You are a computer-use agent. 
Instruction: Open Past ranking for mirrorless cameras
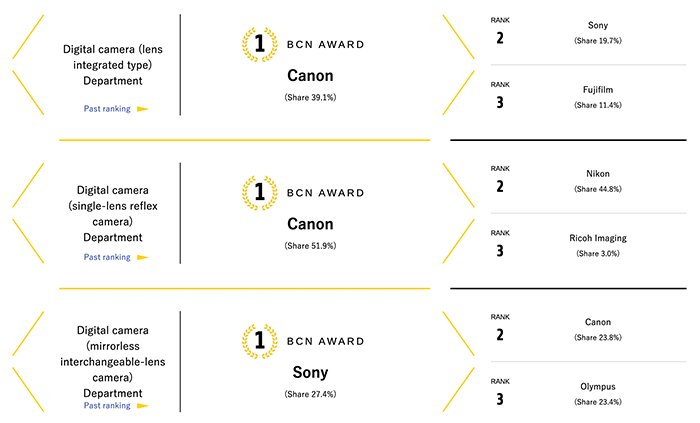coord(107,405)
